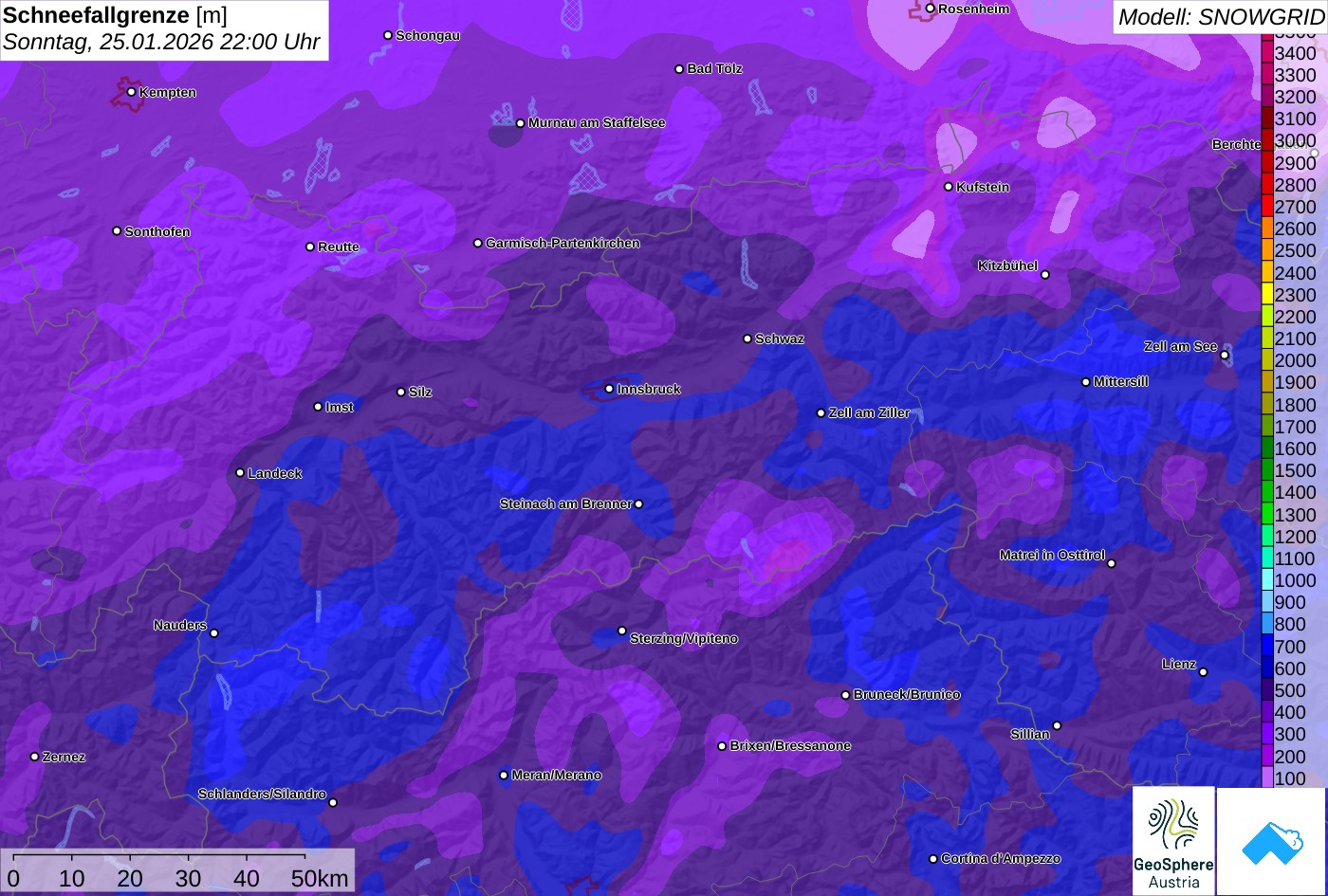Click the Murnau am Staffelsee label
1328x896 pixels.
coord(597,122)
